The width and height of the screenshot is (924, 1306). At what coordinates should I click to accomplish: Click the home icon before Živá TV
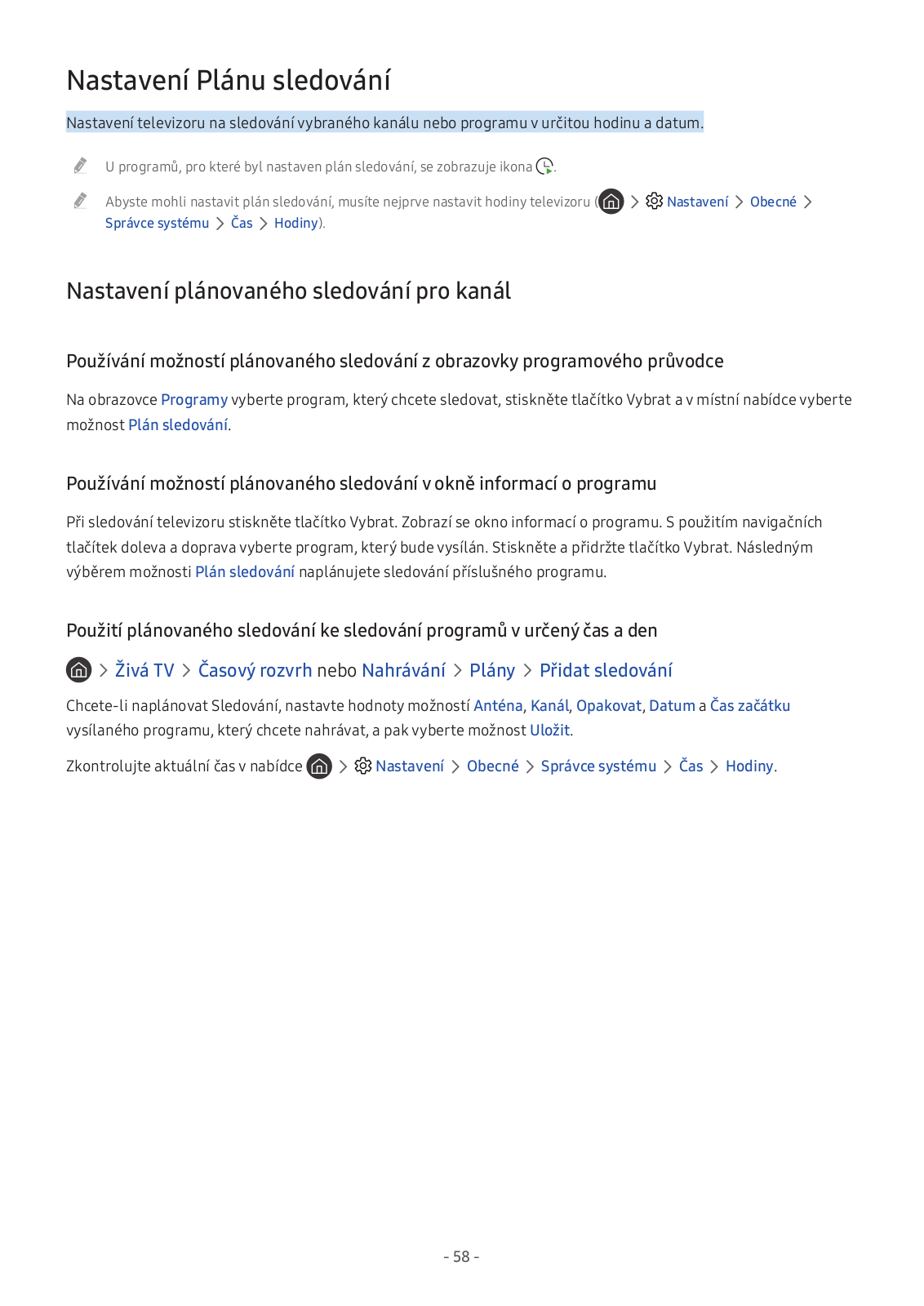pos(78,670)
